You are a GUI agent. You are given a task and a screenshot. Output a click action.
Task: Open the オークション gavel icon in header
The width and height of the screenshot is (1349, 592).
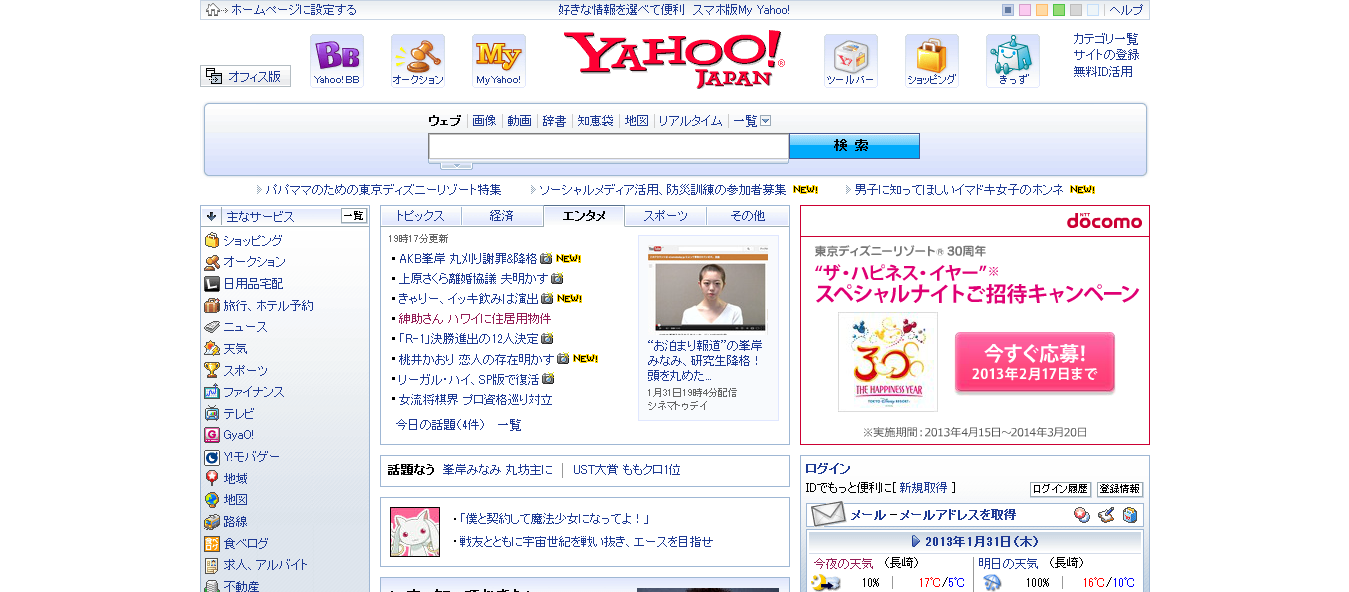coord(418,61)
